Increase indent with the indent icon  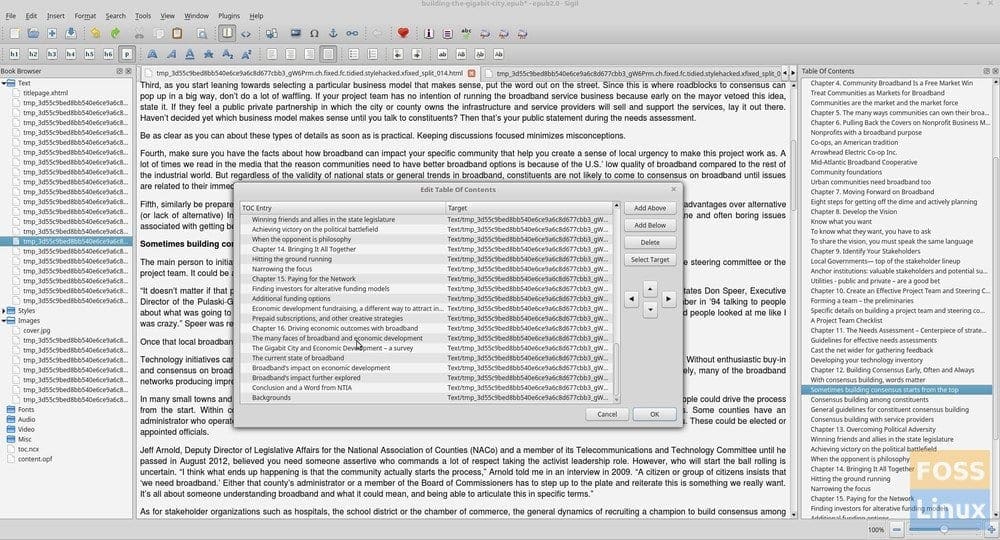point(416,54)
